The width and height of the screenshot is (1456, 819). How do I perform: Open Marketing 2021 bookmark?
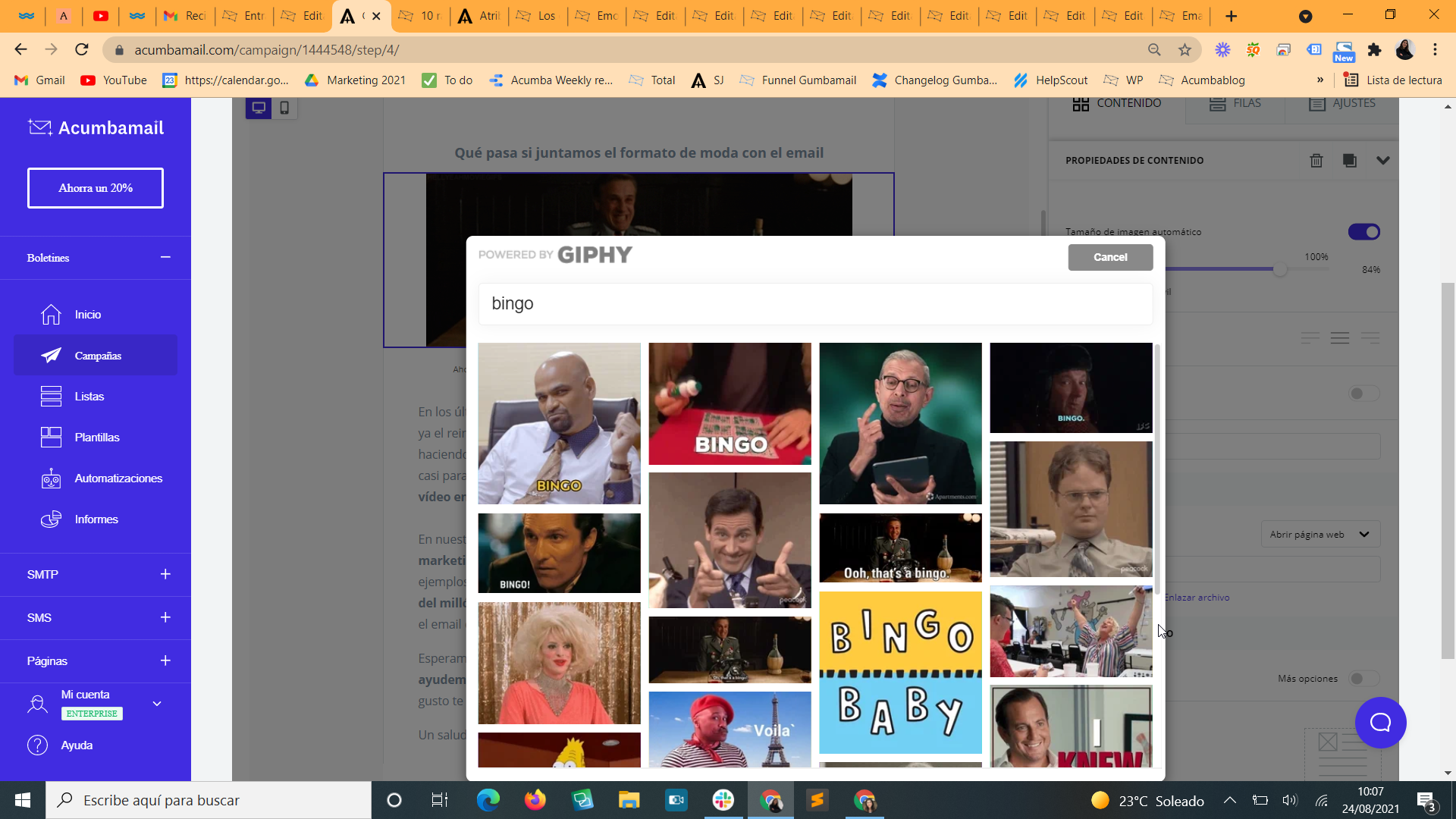click(x=356, y=80)
